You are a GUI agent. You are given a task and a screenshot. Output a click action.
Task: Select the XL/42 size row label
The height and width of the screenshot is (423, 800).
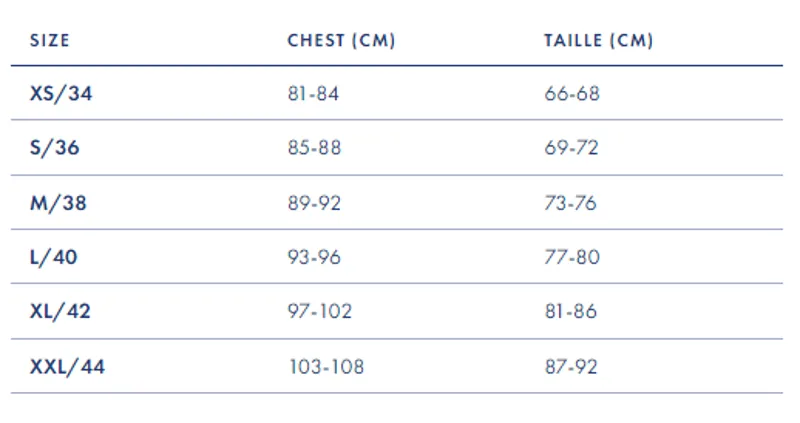click(61, 311)
